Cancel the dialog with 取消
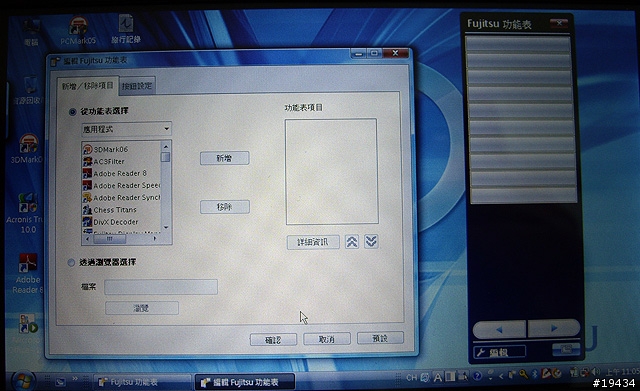640x391 pixels. (x=327, y=339)
